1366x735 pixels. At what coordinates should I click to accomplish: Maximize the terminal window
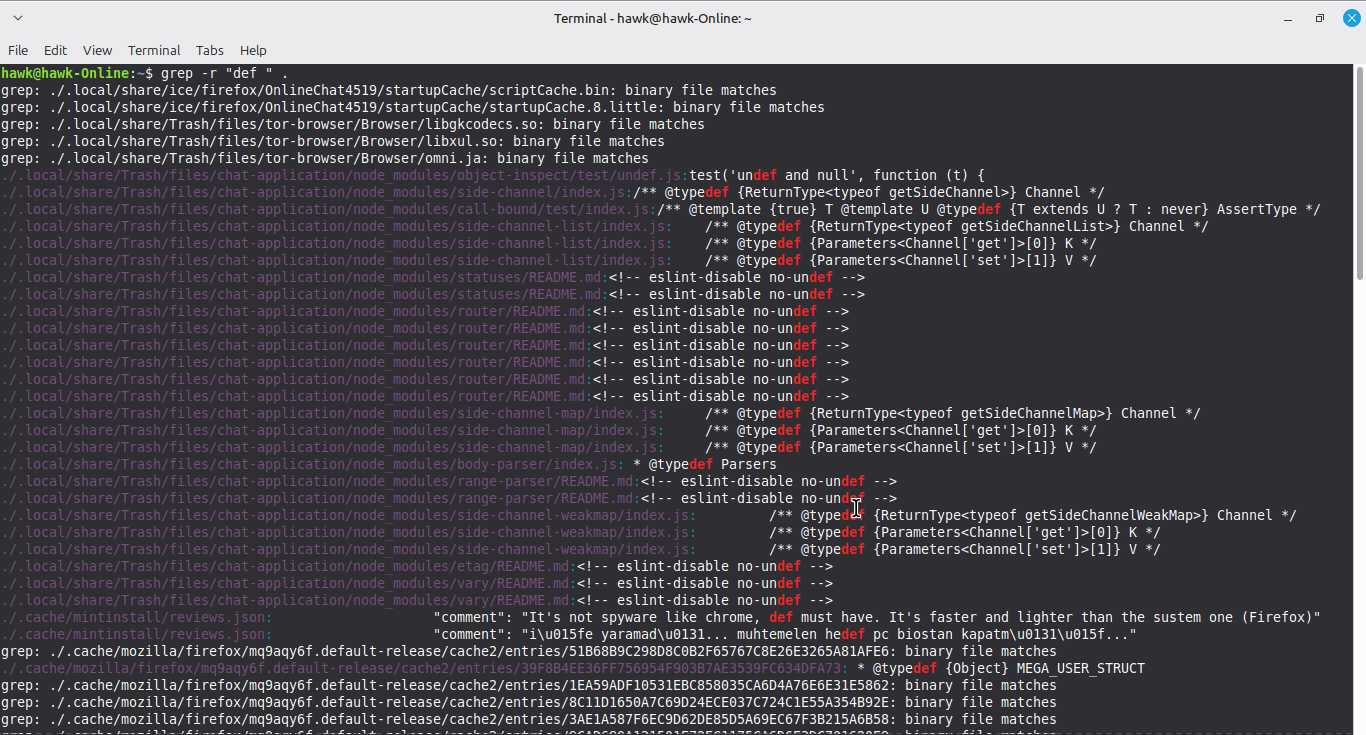[1319, 18]
